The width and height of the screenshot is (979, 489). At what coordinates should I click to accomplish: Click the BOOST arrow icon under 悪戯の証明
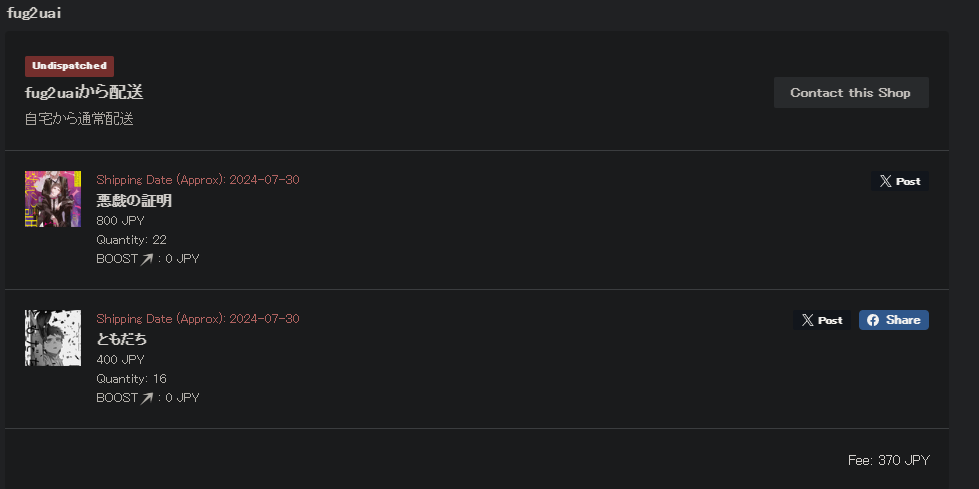[147, 259]
